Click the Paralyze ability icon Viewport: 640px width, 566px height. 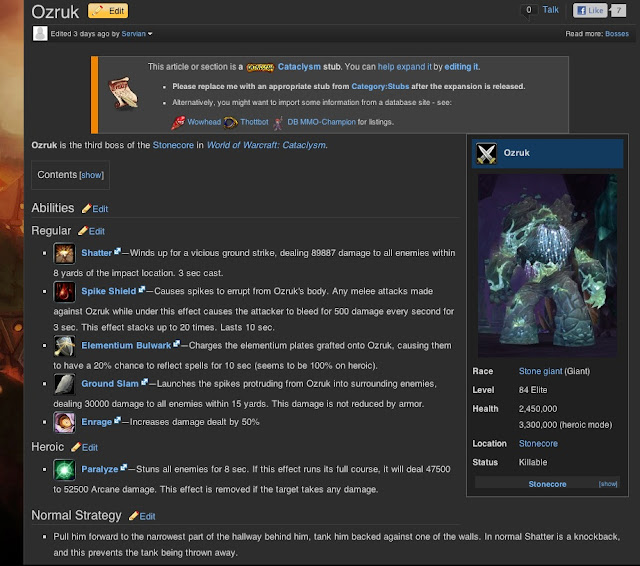[64, 470]
